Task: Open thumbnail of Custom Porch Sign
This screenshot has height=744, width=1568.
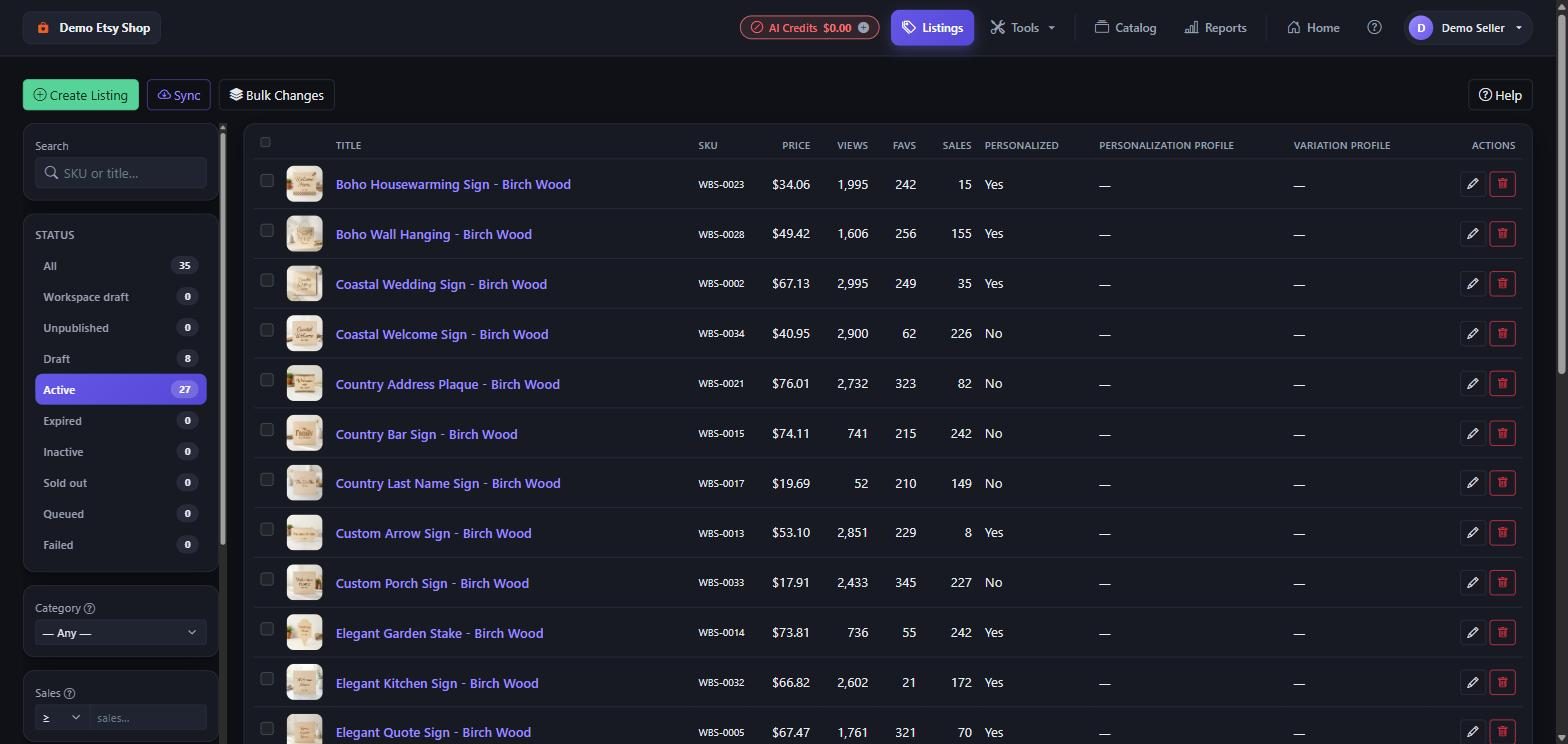Action: 304,583
